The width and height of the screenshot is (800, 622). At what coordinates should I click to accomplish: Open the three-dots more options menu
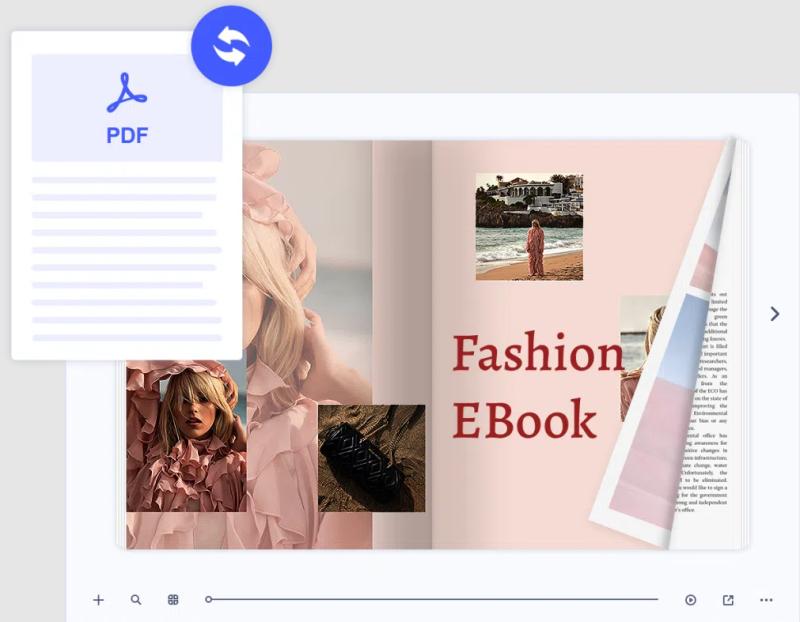click(x=766, y=600)
